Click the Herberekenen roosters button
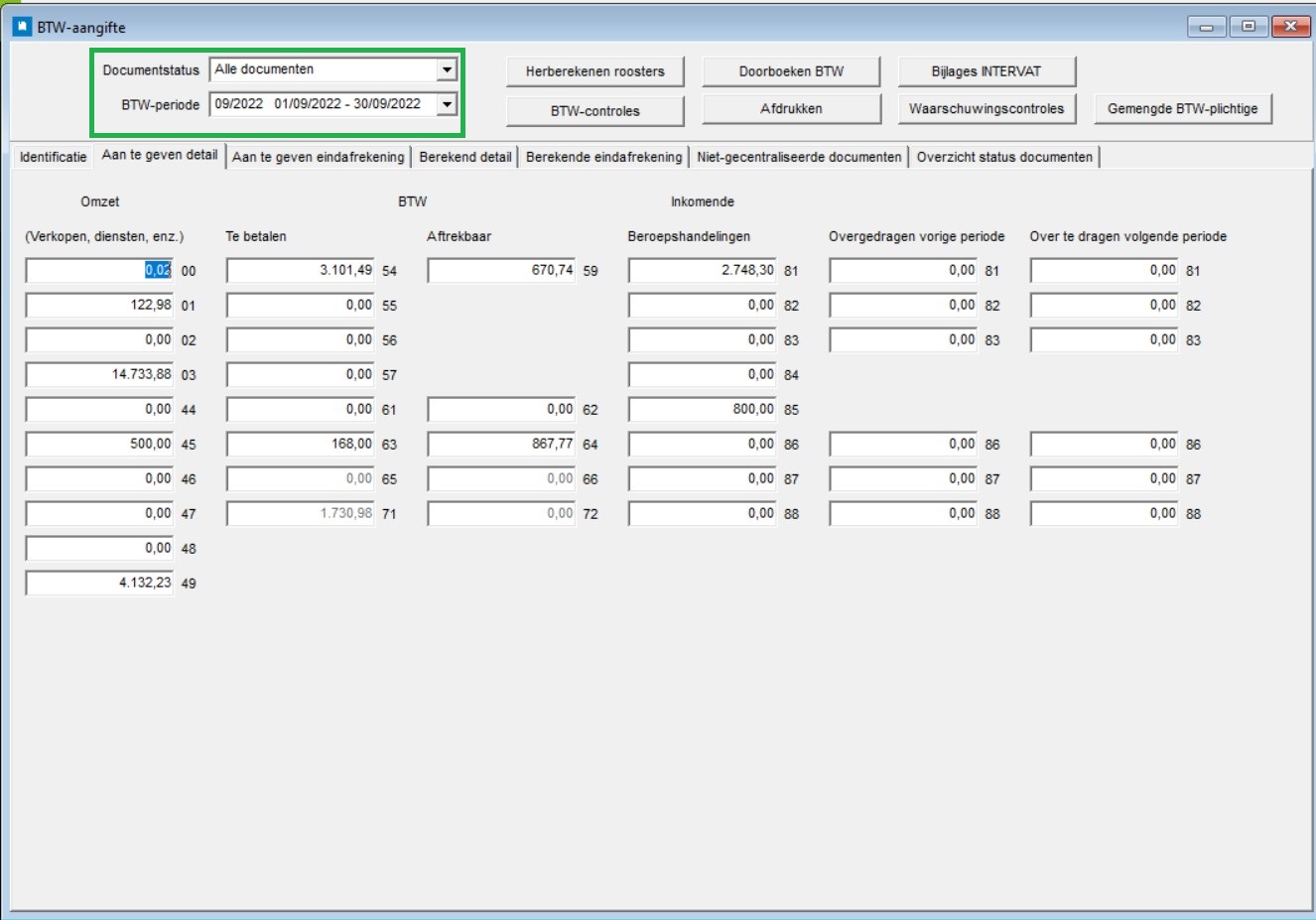Viewport: 1316px width, 920px height. click(595, 71)
